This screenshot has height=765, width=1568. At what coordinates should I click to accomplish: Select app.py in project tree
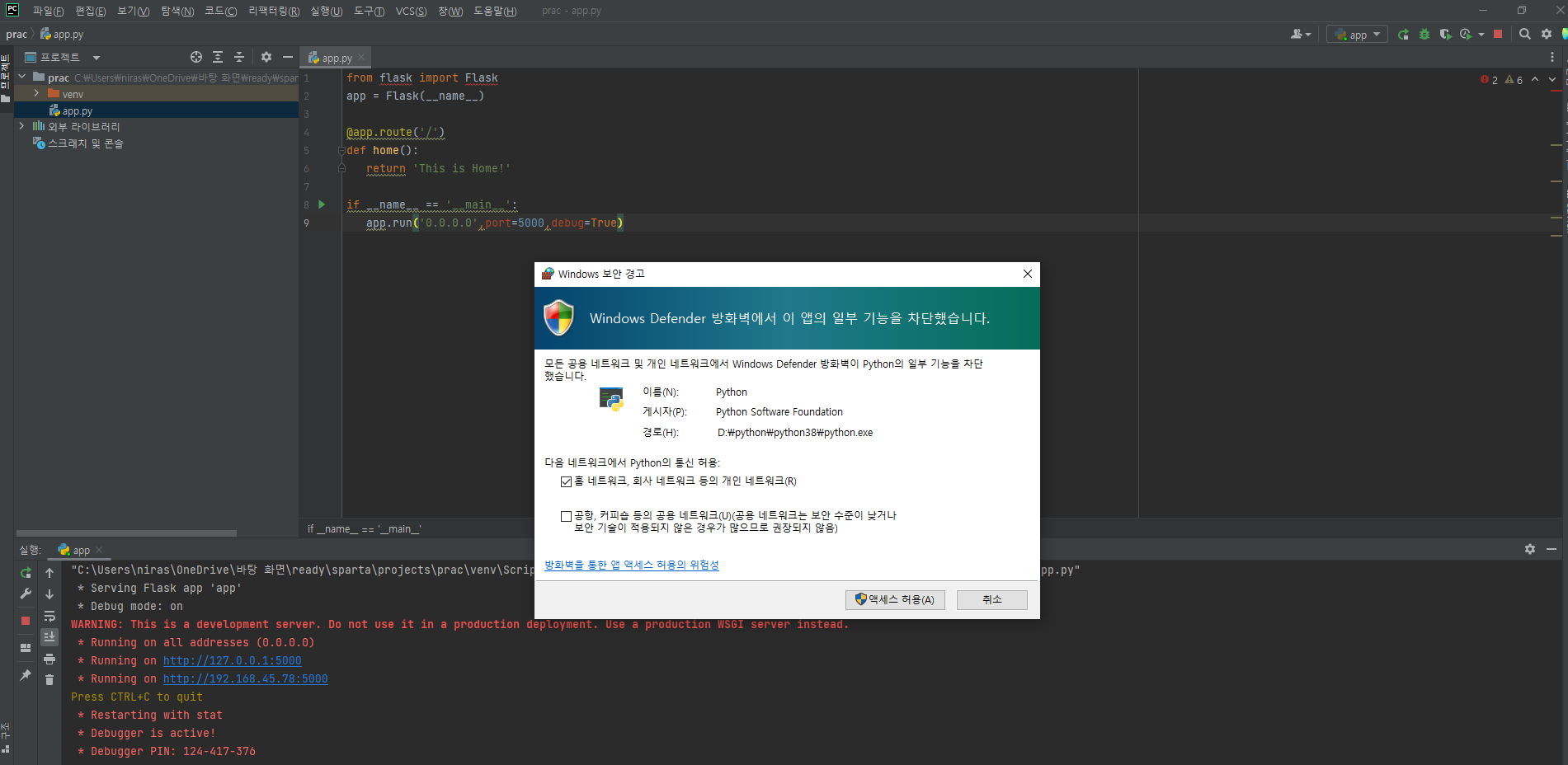click(x=156, y=110)
